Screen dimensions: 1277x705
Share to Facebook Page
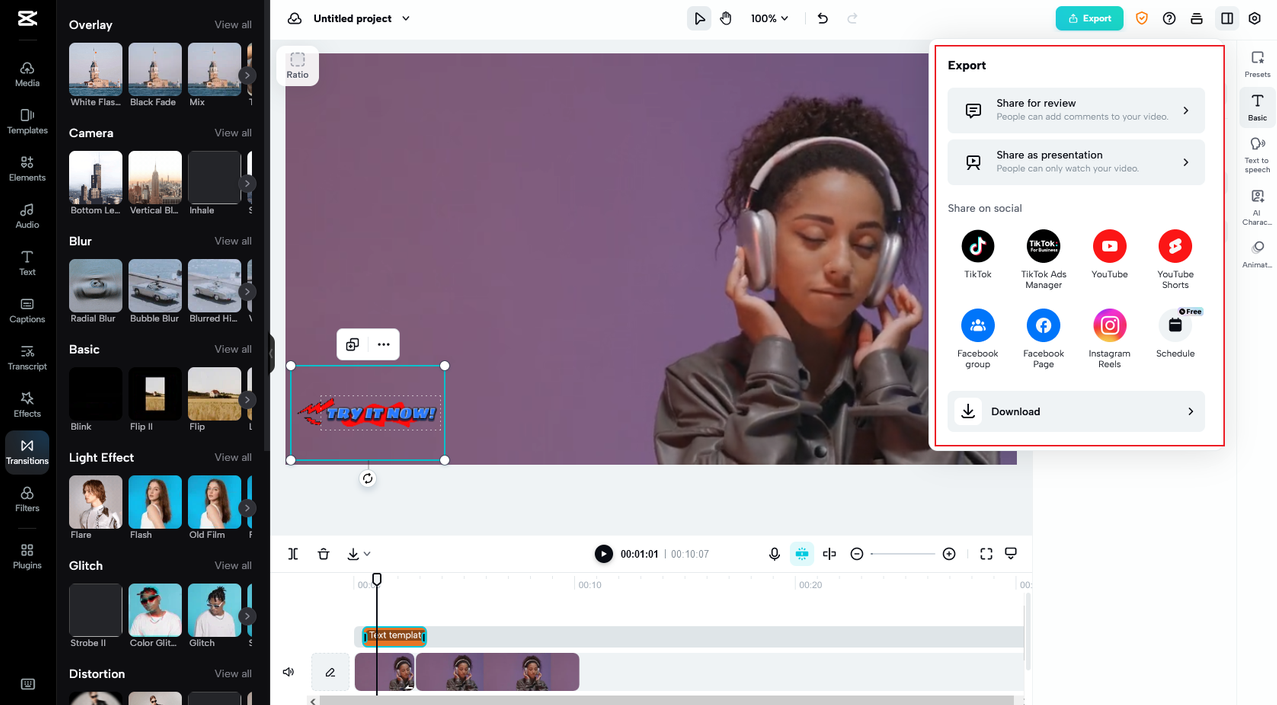point(1043,338)
